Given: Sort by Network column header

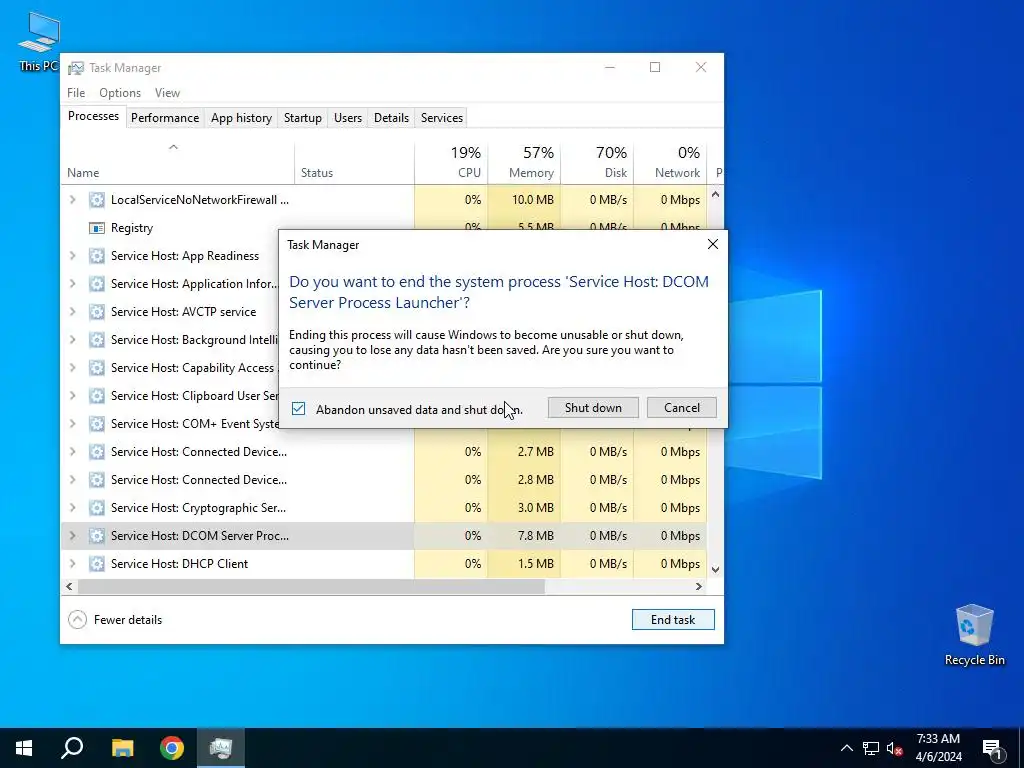Looking at the screenshot, I should point(670,163).
